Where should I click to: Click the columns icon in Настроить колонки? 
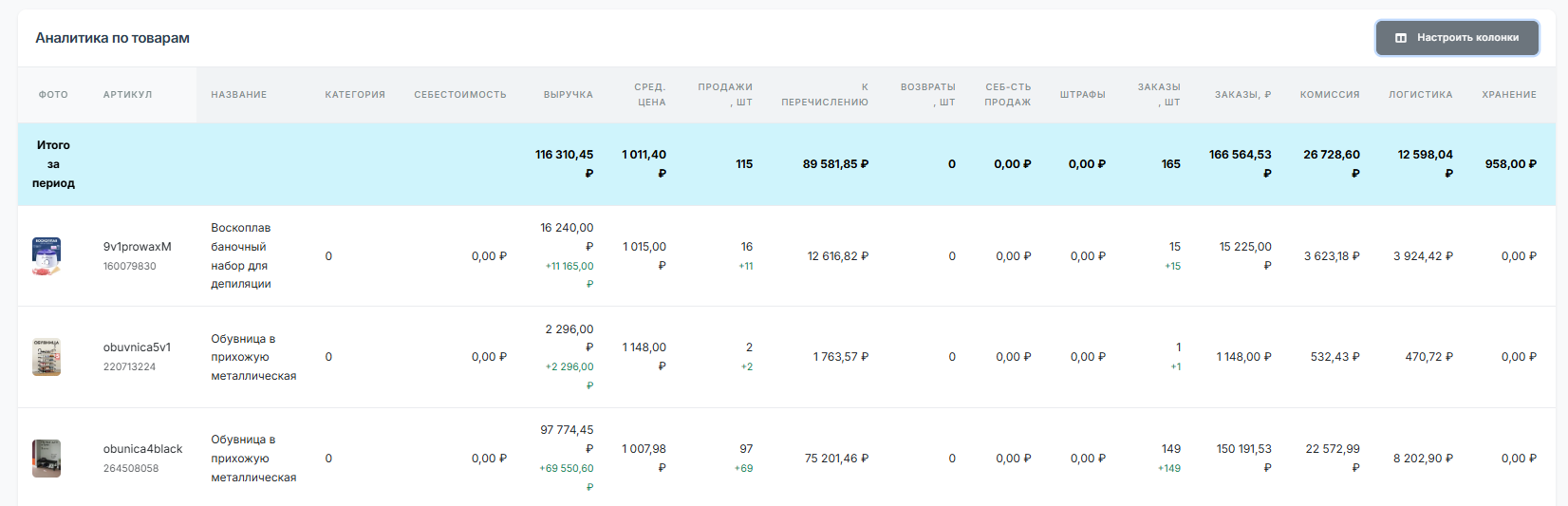pyautogui.click(x=1400, y=38)
